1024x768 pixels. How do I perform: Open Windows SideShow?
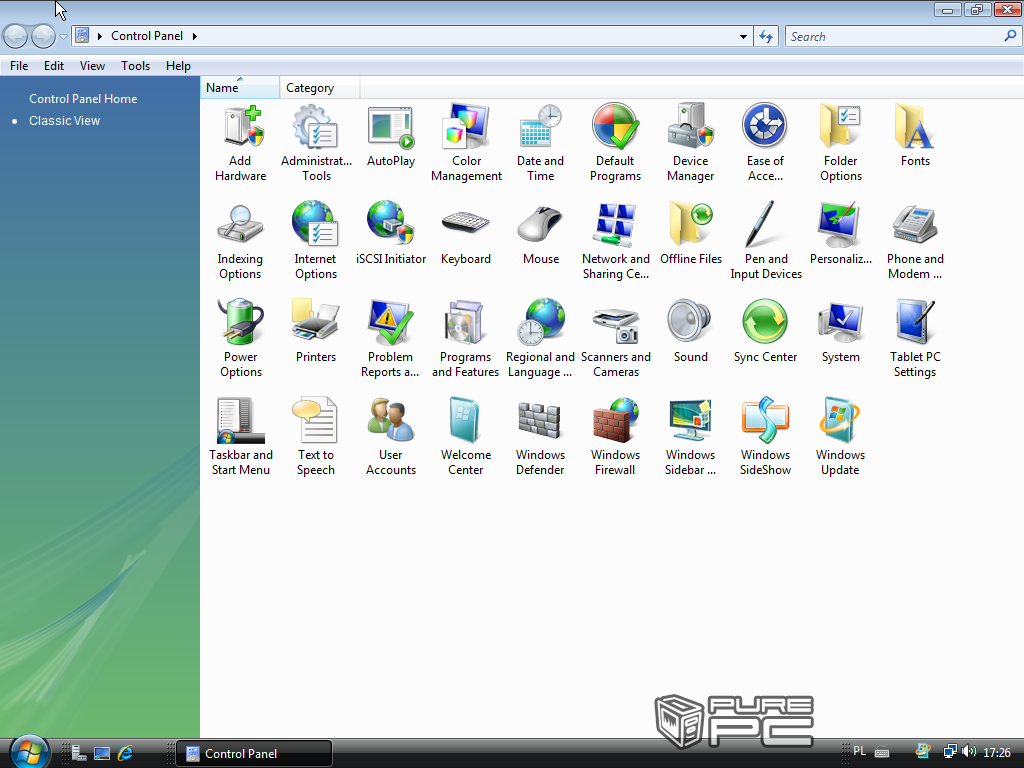tap(765, 438)
